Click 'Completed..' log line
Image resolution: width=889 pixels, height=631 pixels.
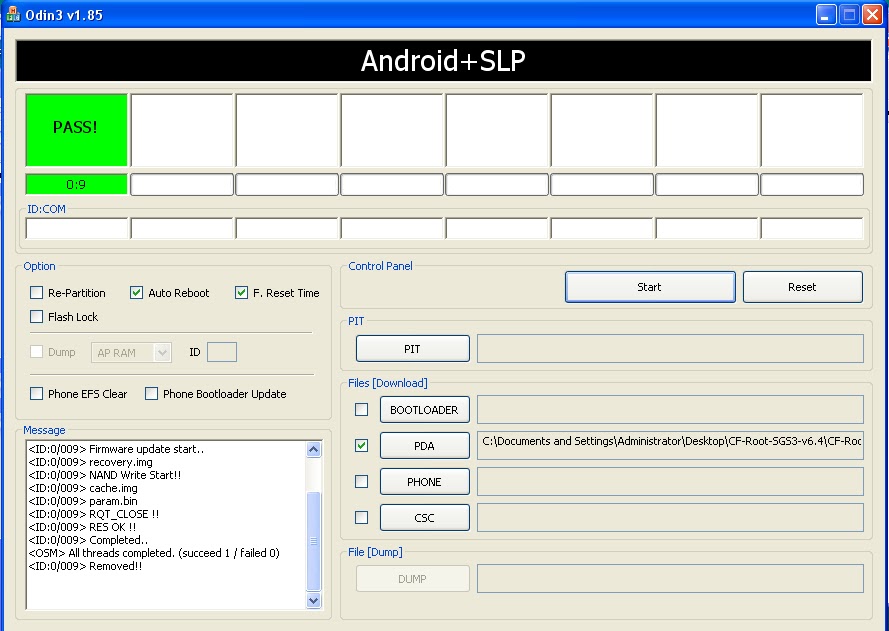coord(88,540)
